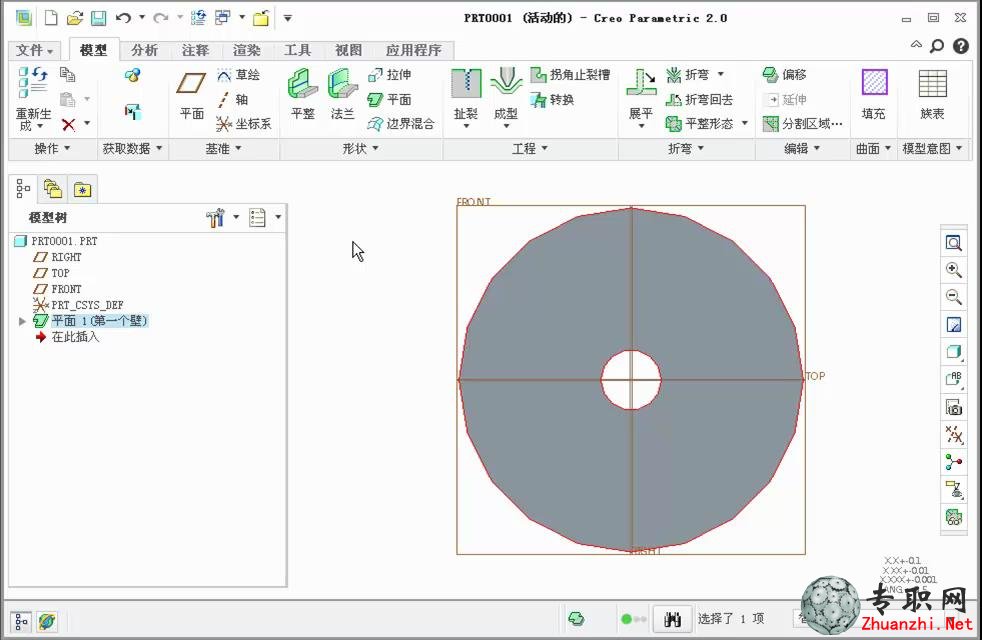Switch to the 工具 (Tools) tab
The width and height of the screenshot is (982, 640).
[297, 50]
